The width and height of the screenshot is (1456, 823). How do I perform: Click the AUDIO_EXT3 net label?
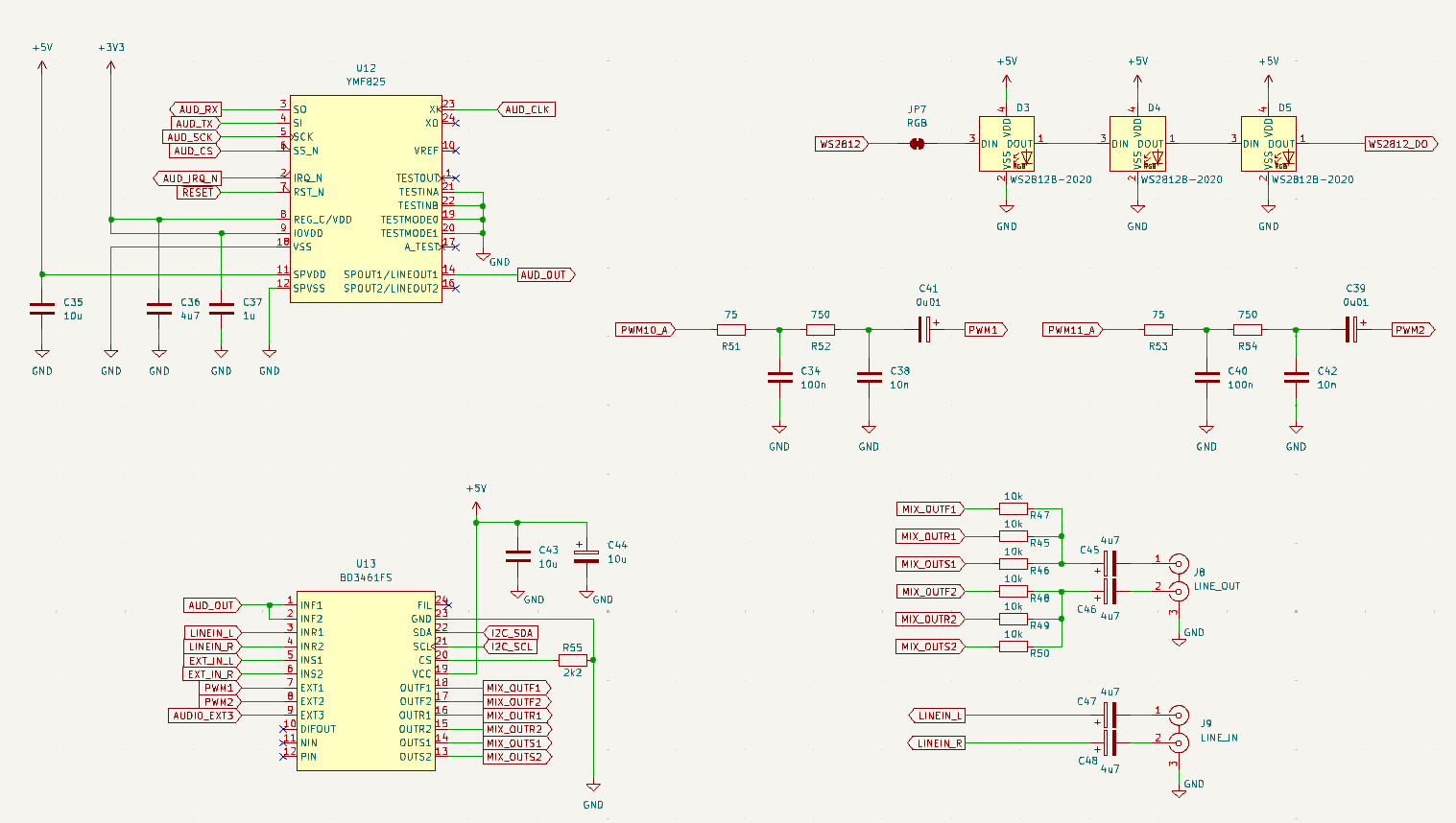(x=205, y=716)
